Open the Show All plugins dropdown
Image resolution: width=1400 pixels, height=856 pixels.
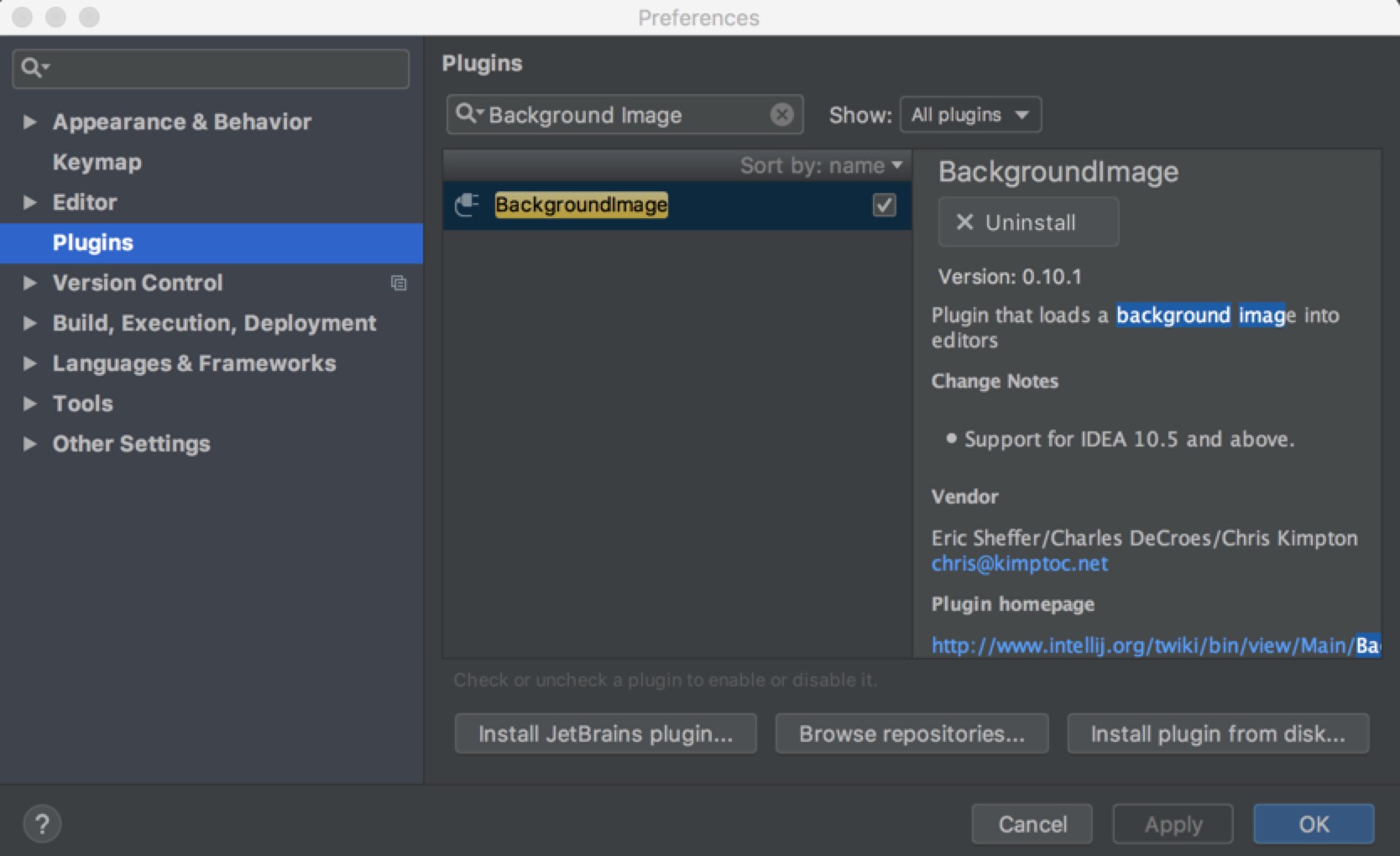[x=970, y=114]
